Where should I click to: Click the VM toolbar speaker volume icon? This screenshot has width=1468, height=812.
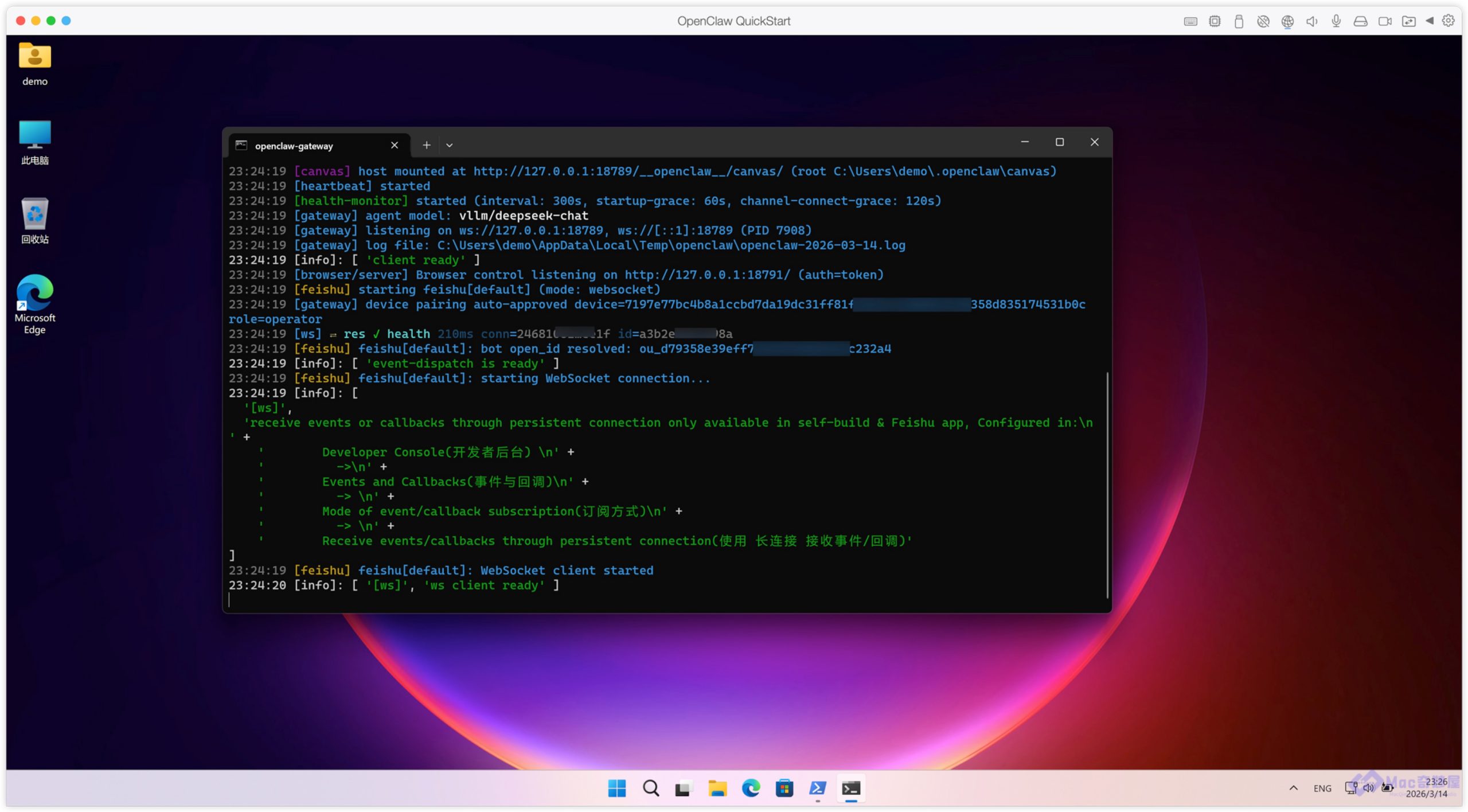pos(1311,21)
